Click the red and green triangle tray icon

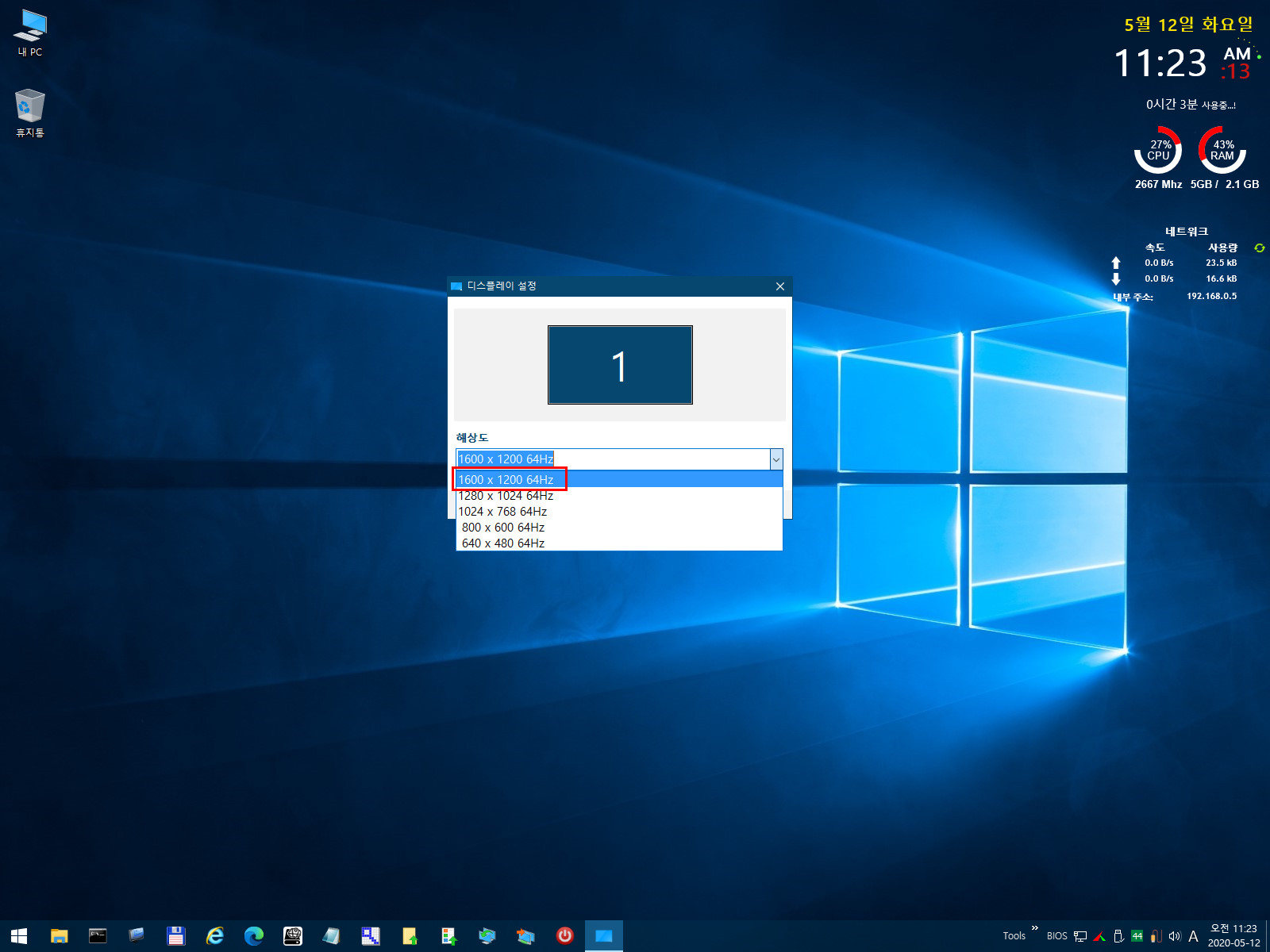click(1099, 936)
